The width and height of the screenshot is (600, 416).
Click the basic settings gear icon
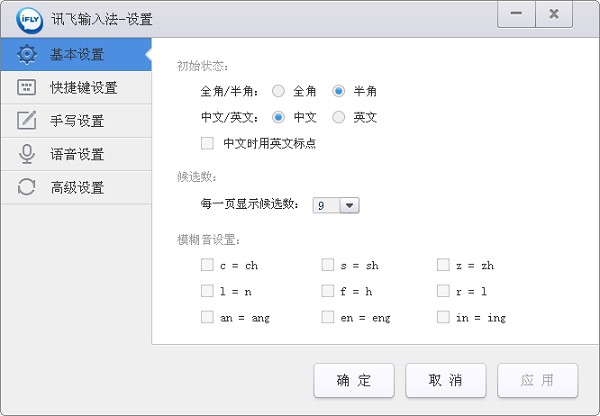click(x=27, y=54)
